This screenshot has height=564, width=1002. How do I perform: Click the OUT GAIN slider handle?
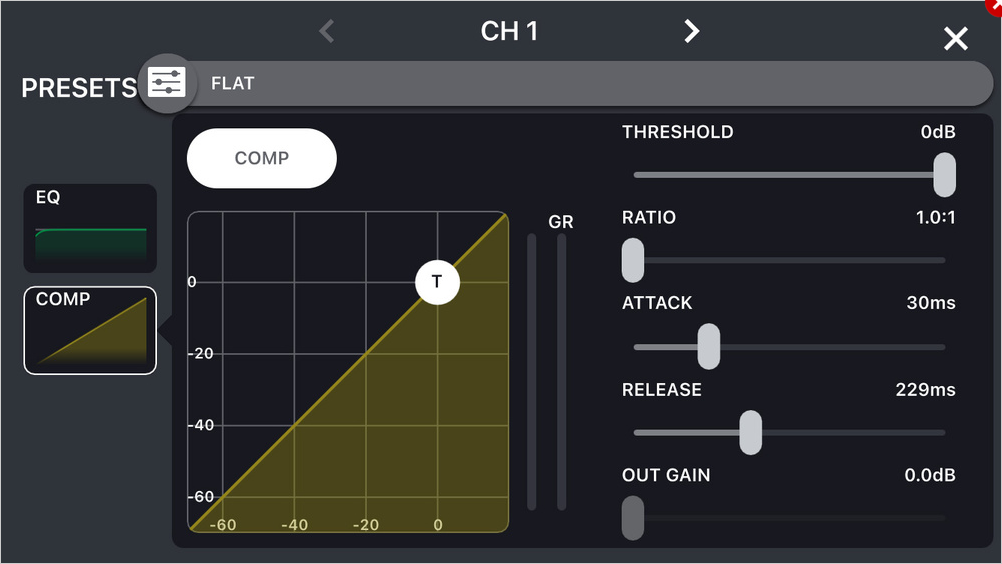point(633,518)
